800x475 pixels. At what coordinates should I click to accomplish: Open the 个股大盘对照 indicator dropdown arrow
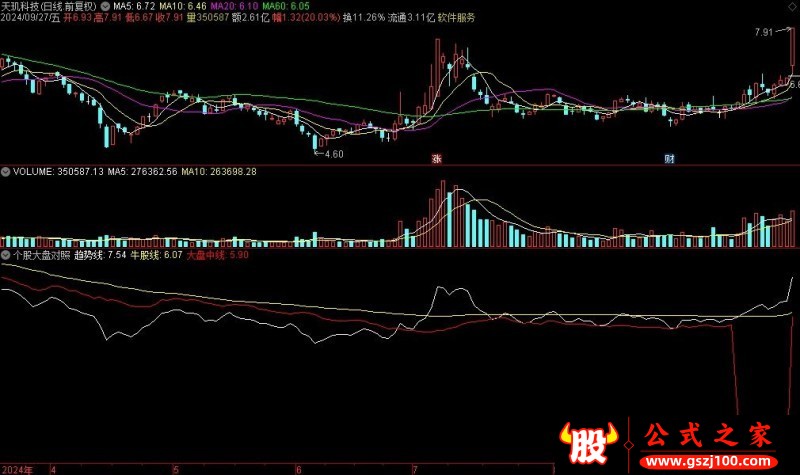click(x=5, y=255)
